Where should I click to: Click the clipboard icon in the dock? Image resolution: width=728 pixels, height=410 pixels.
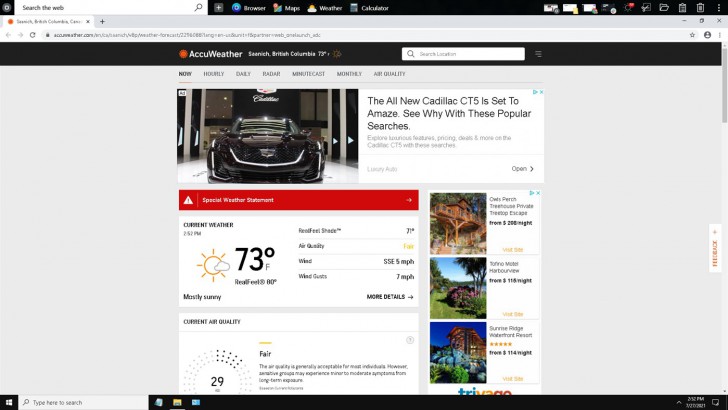pyautogui.click(x=682, y=7)
